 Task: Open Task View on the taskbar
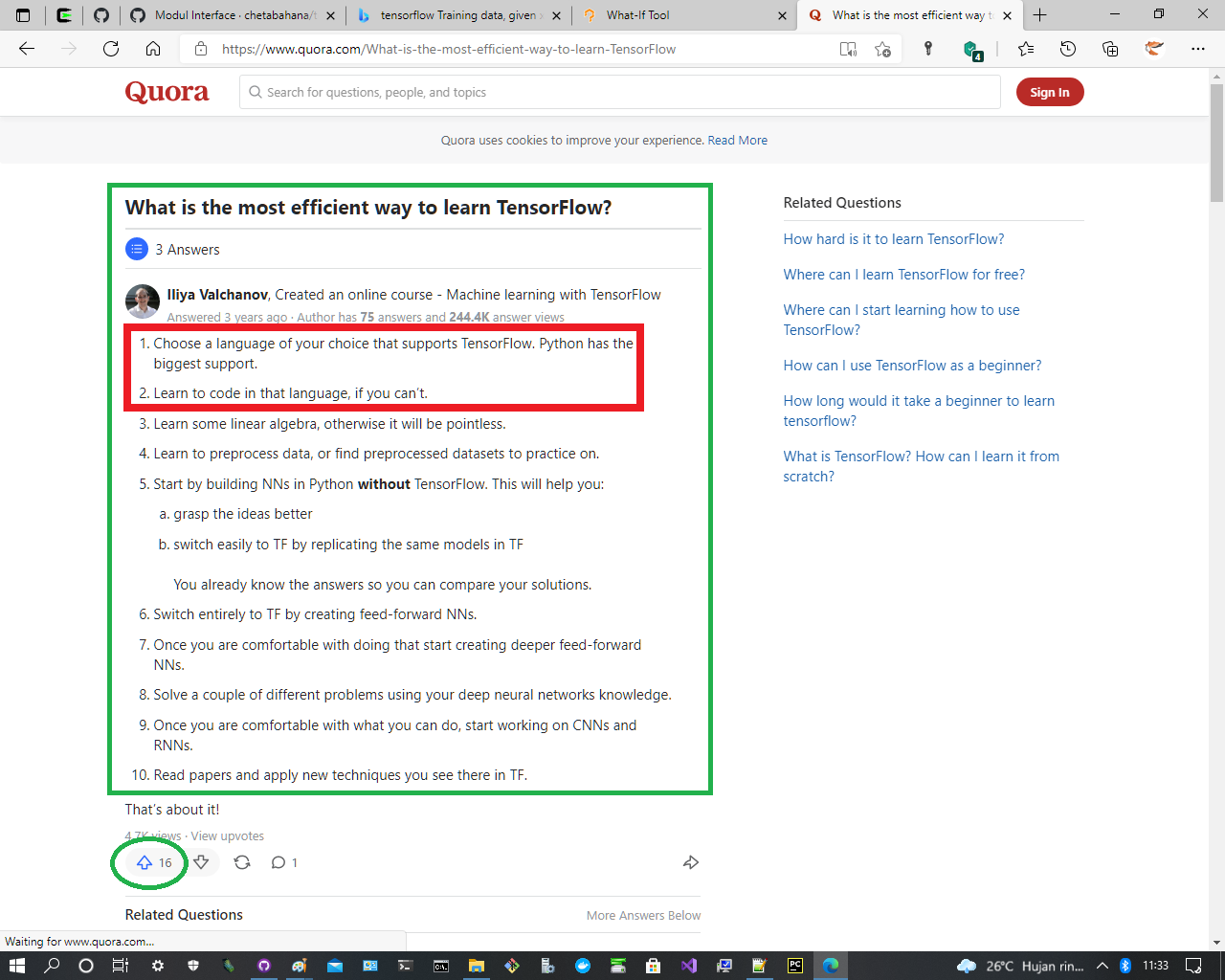(121, 966)
